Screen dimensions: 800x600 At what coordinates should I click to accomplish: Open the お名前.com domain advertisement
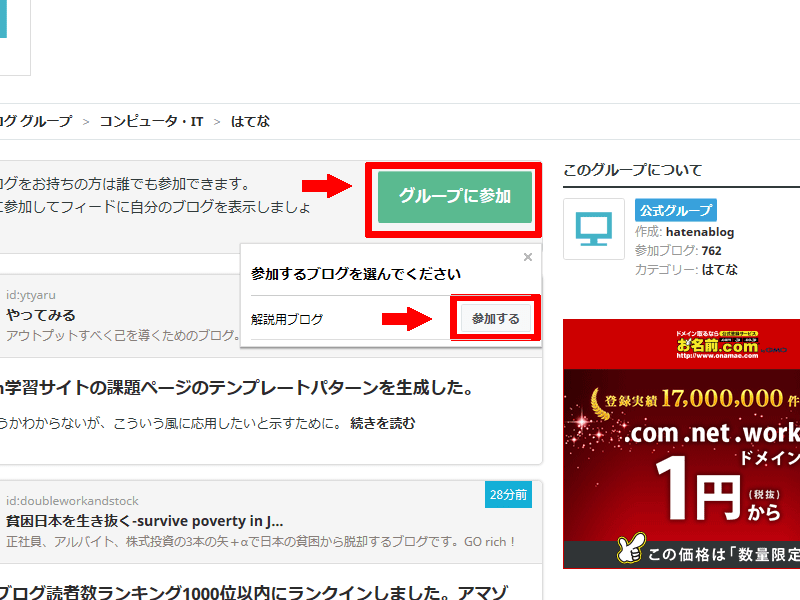[x=682, y=444]
